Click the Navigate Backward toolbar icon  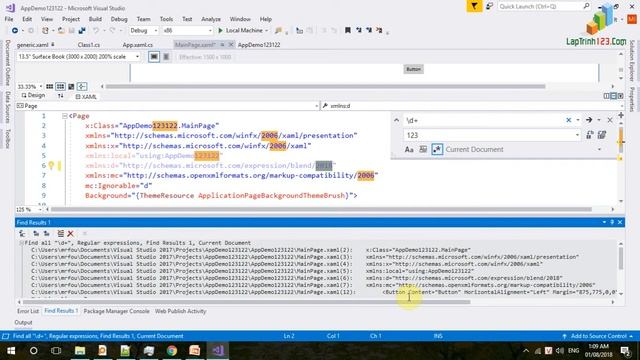[x=15, y=31]
